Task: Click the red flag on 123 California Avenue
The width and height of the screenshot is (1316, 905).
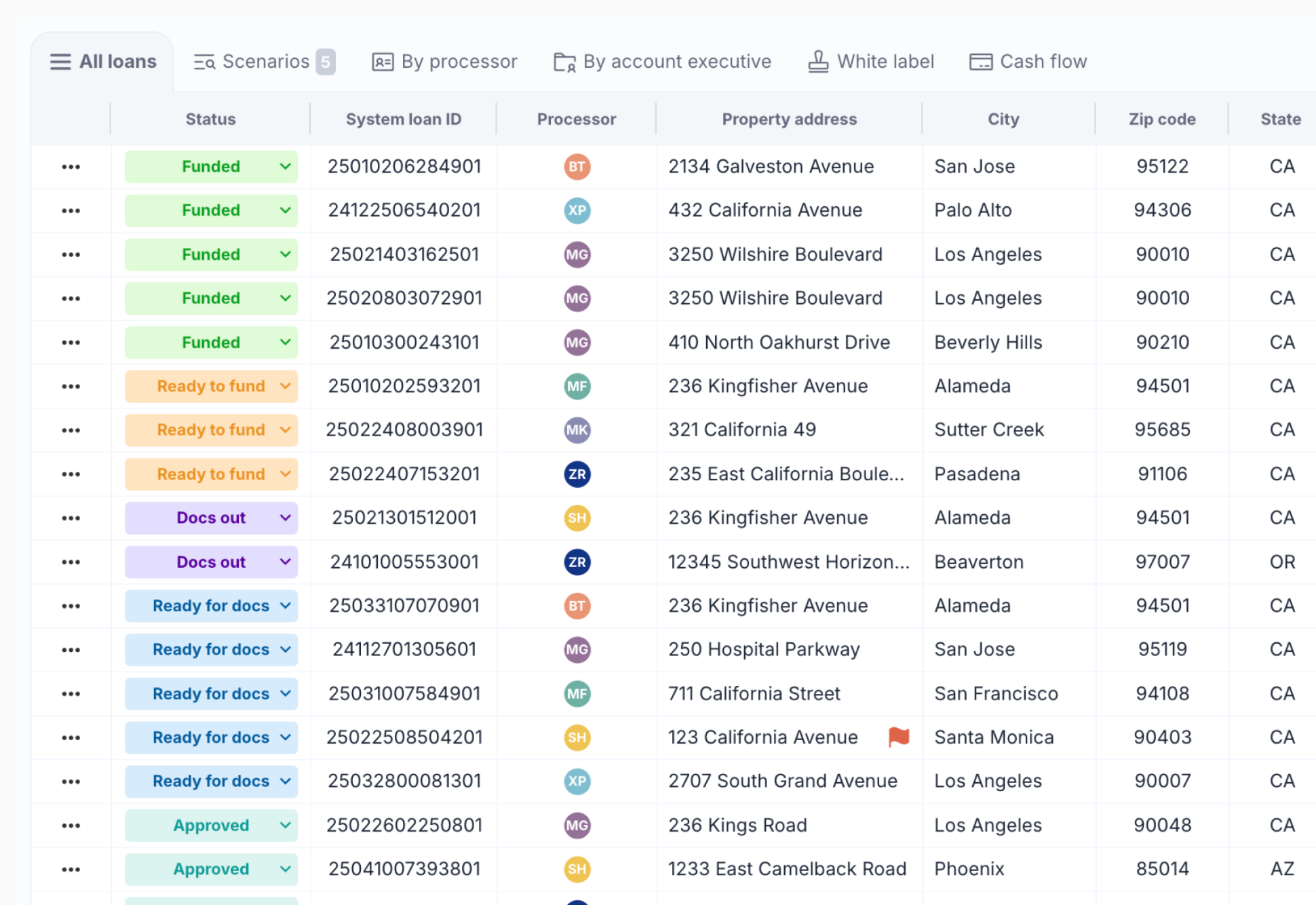Action: (x=899, y=737)
